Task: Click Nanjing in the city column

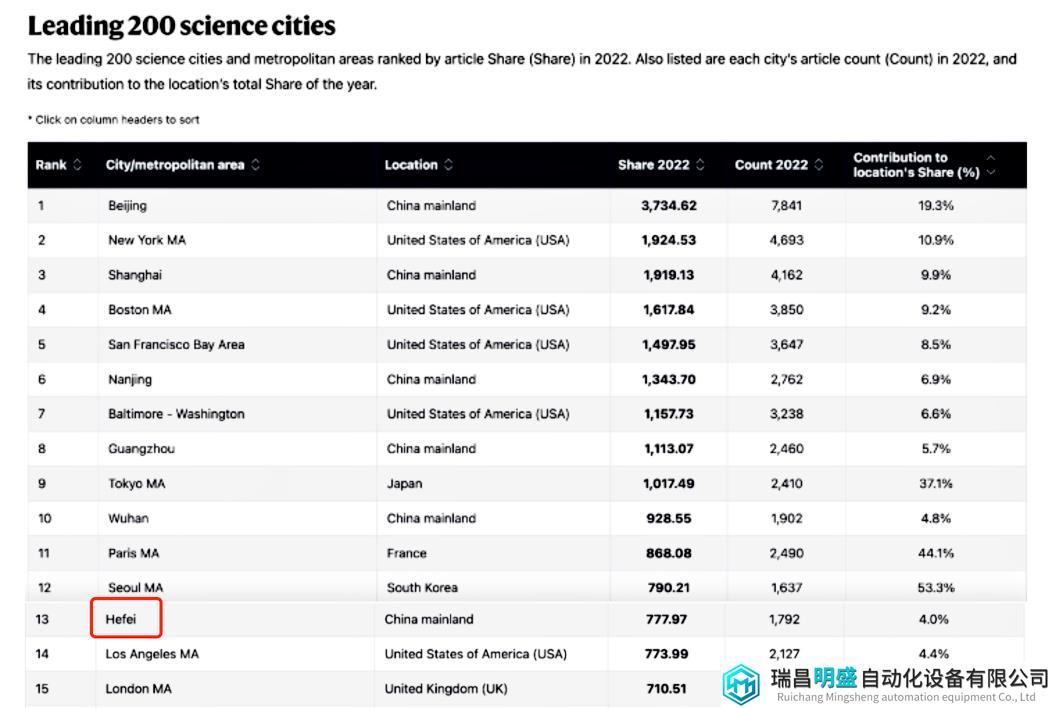Action: (x=130, y=379)
